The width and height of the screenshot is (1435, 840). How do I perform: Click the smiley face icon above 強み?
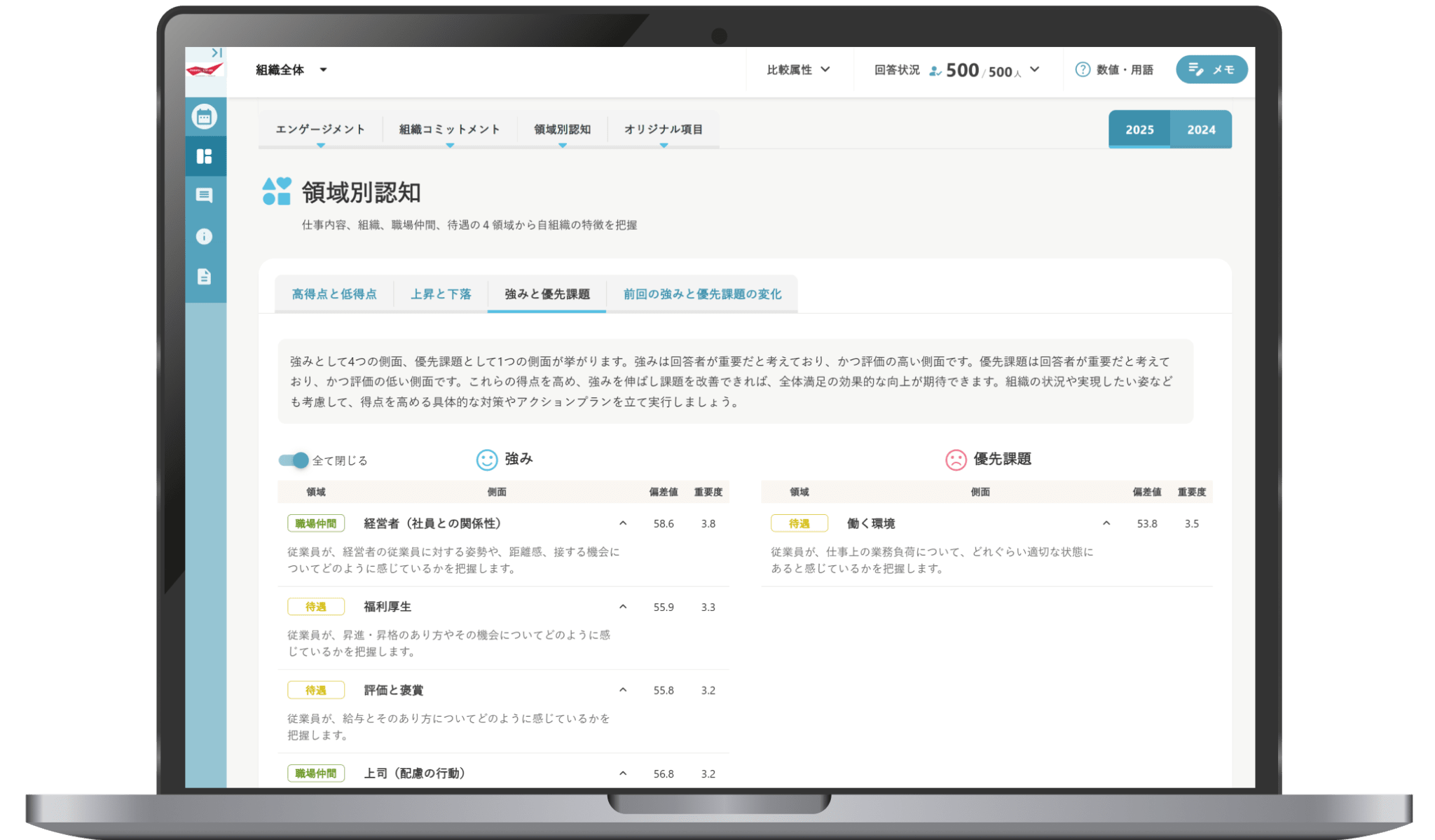(486, 460)
